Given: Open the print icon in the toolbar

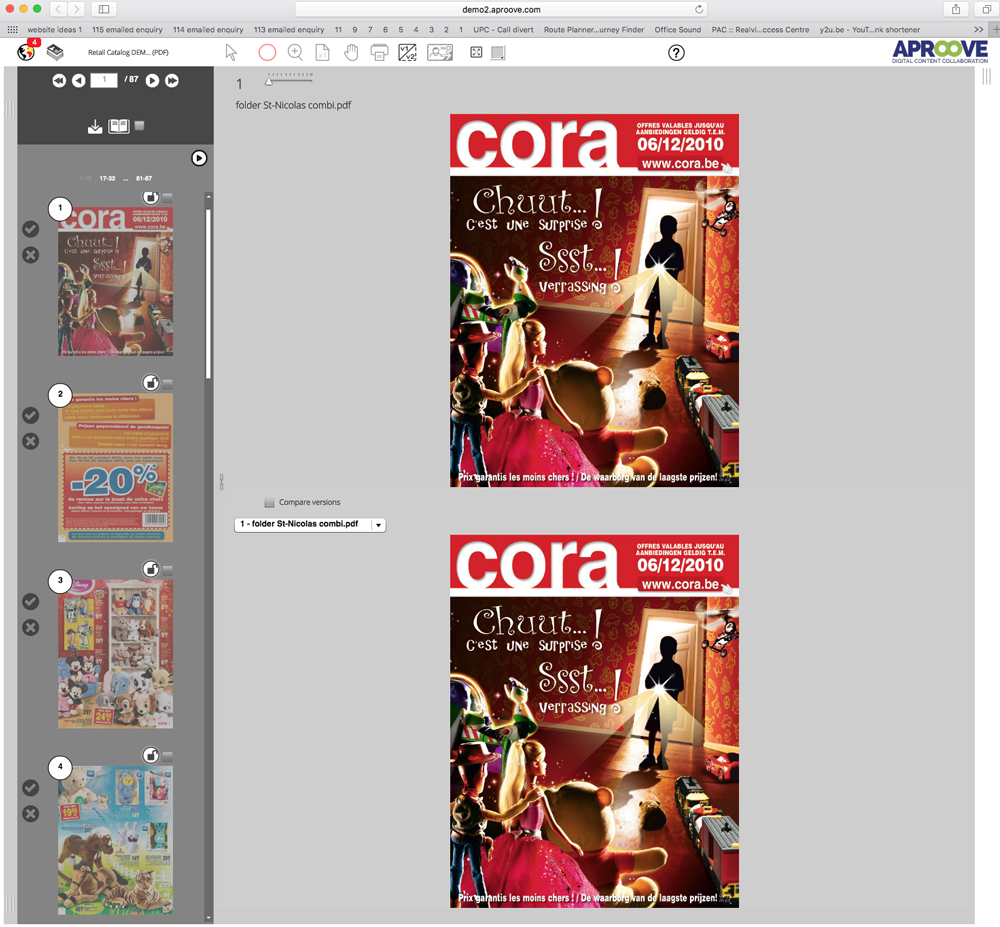Looking at the screenshot, I should coord(379,52).
